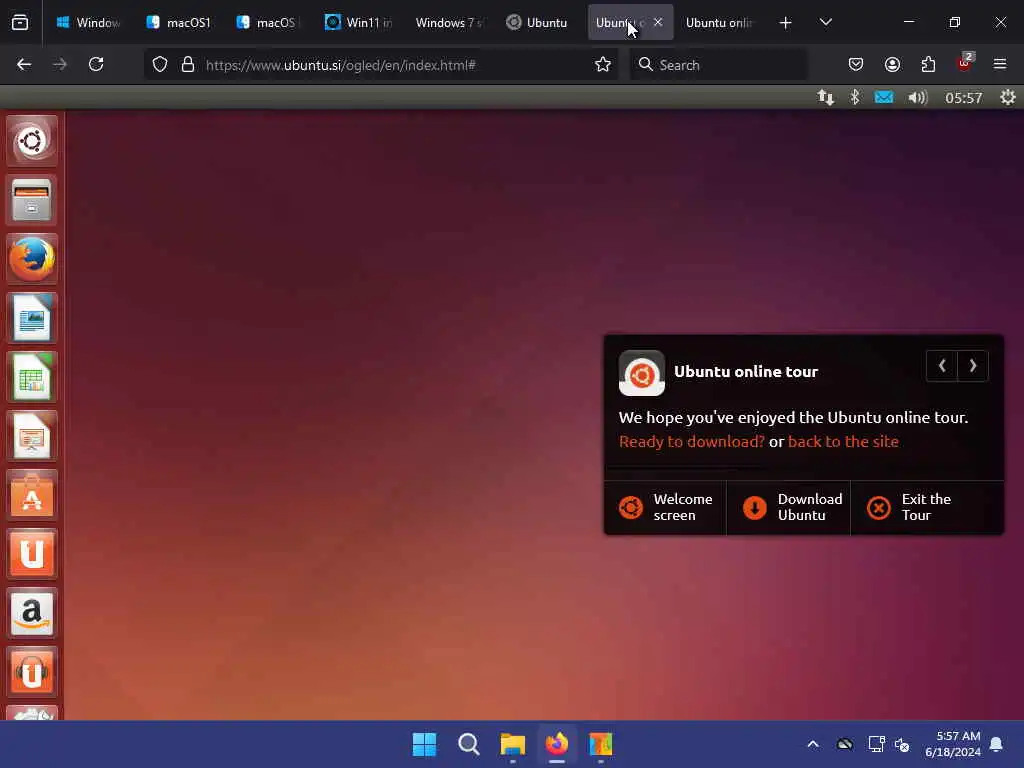Open LibreOffice Writer in the launcher
This screenshot has height=768, width=1024.
tap(31, 318)
